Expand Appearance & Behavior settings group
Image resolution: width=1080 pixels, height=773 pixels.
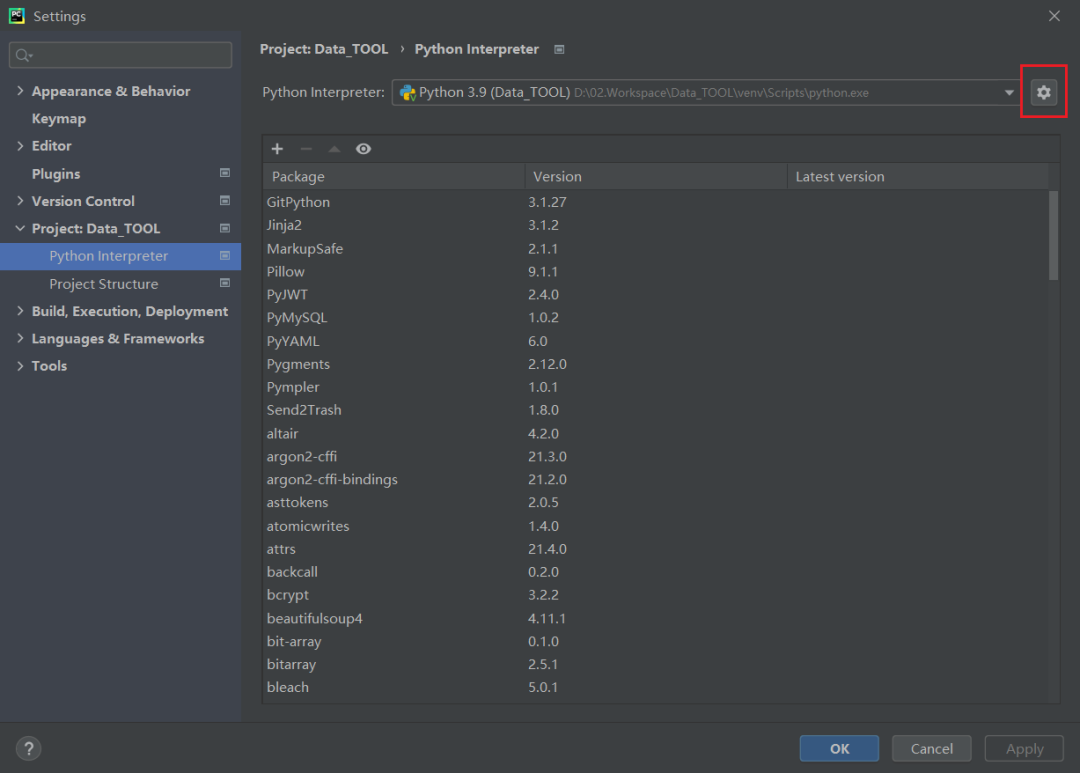pos(21,91)
